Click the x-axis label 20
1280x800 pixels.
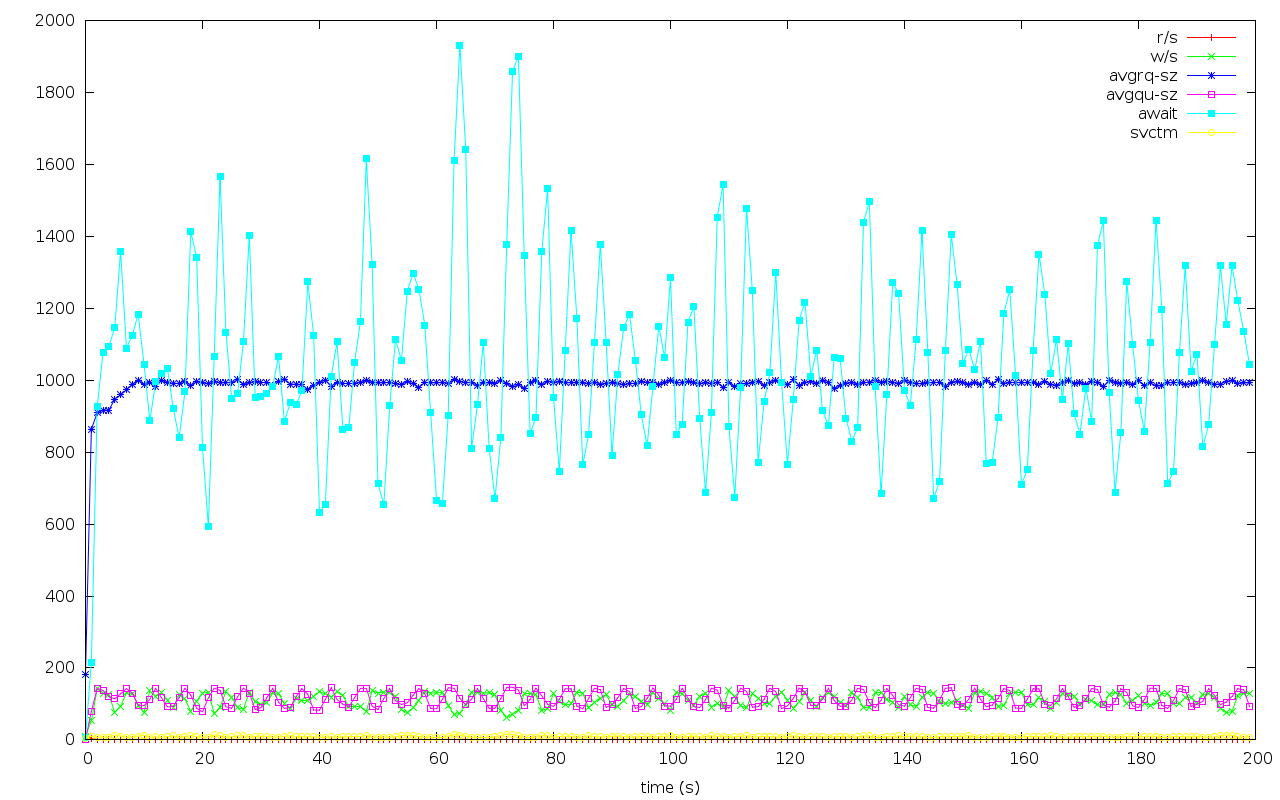pyautogui.click(x=203, y=759)
